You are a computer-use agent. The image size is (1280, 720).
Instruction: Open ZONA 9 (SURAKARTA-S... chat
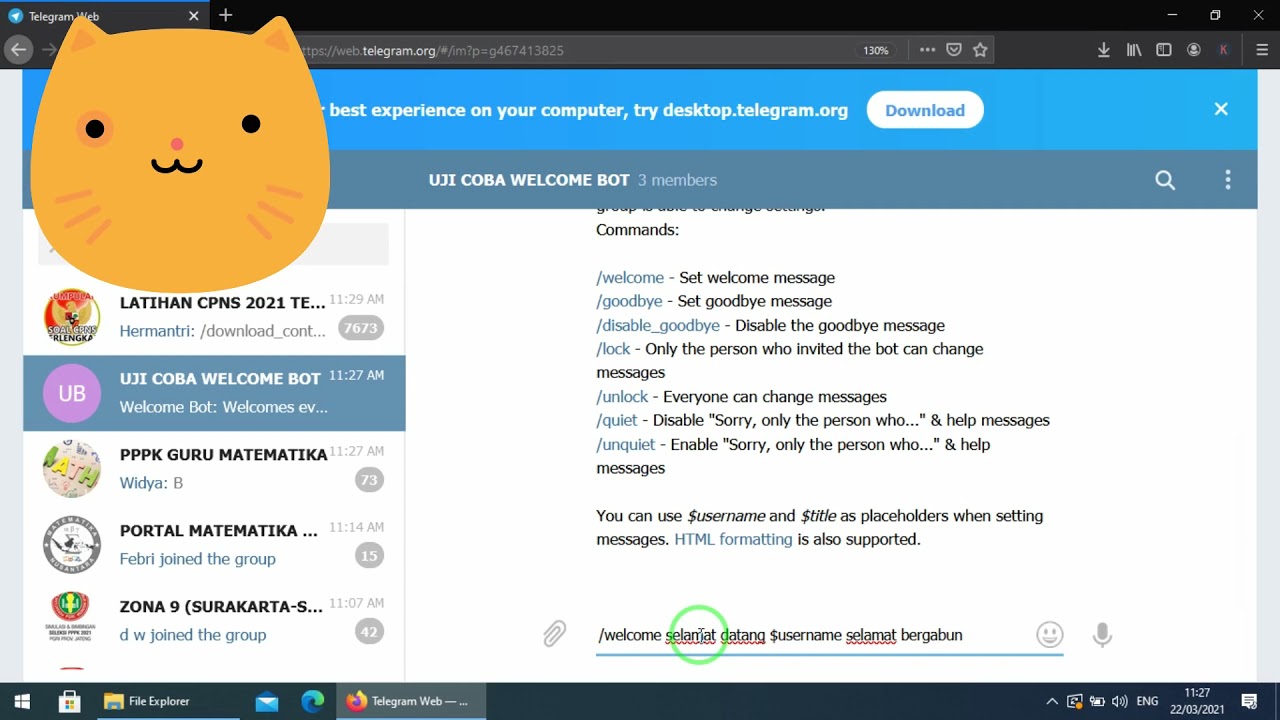tap(214, 621)
